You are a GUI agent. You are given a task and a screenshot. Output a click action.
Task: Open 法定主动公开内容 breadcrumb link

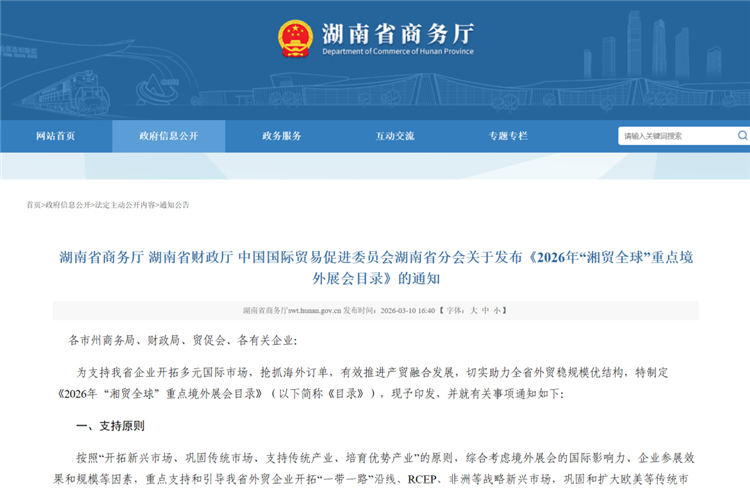125,205
